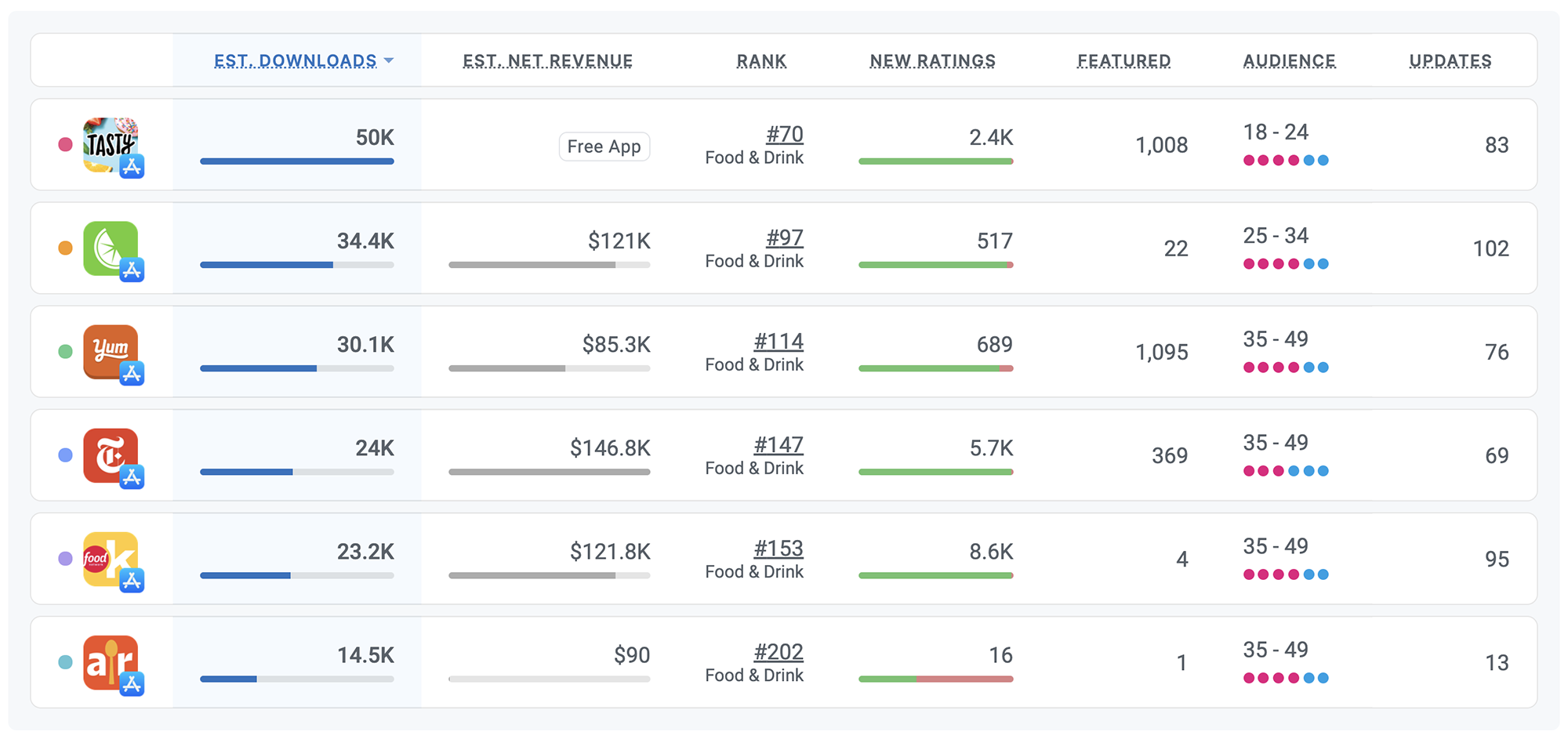Sort by Updates column header
The width and height of the screenshot is (1568, 739).
pyautogui.click(x=1450, y=60)
